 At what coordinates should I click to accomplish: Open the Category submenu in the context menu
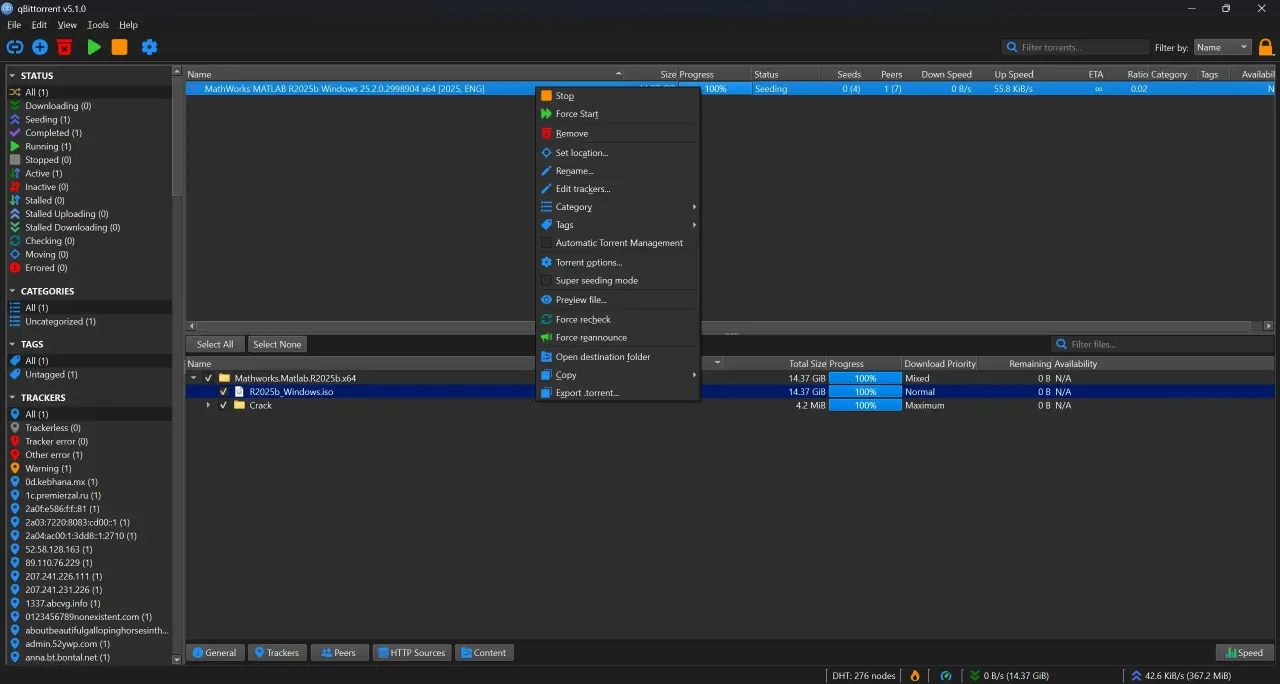[618, 207]
